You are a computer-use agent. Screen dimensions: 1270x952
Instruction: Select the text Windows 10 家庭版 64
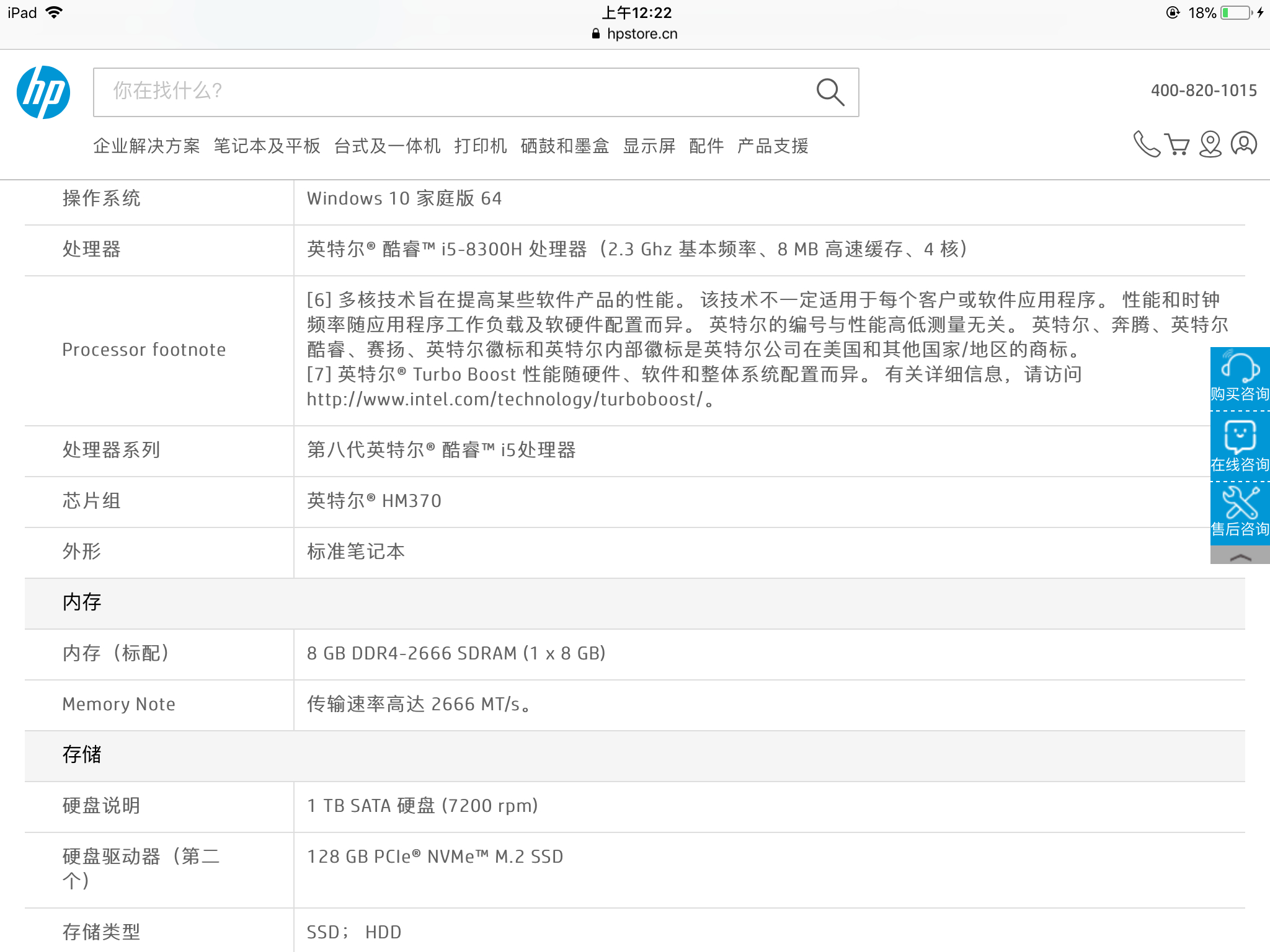(x=404, y=198)
